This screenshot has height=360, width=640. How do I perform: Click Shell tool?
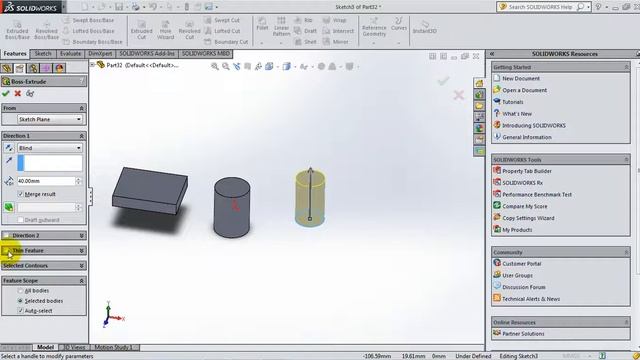[305, 42]
